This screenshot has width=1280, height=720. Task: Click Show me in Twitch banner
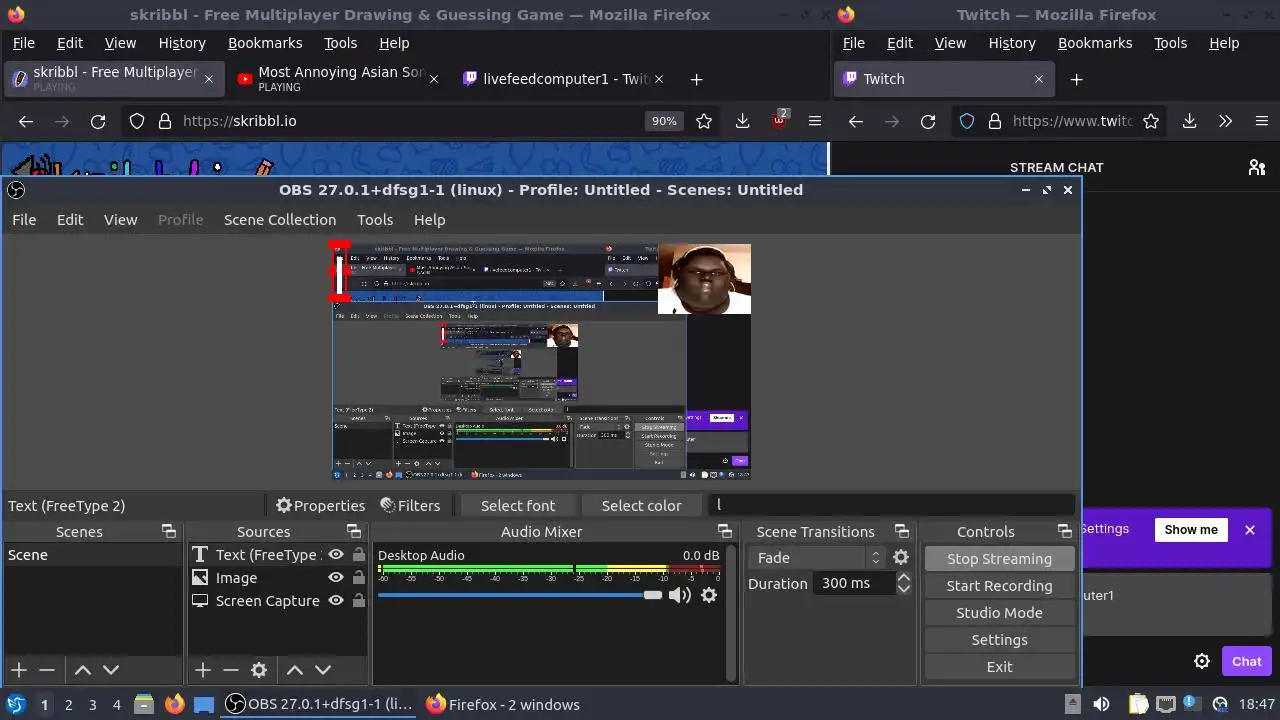coord(1191,530)
